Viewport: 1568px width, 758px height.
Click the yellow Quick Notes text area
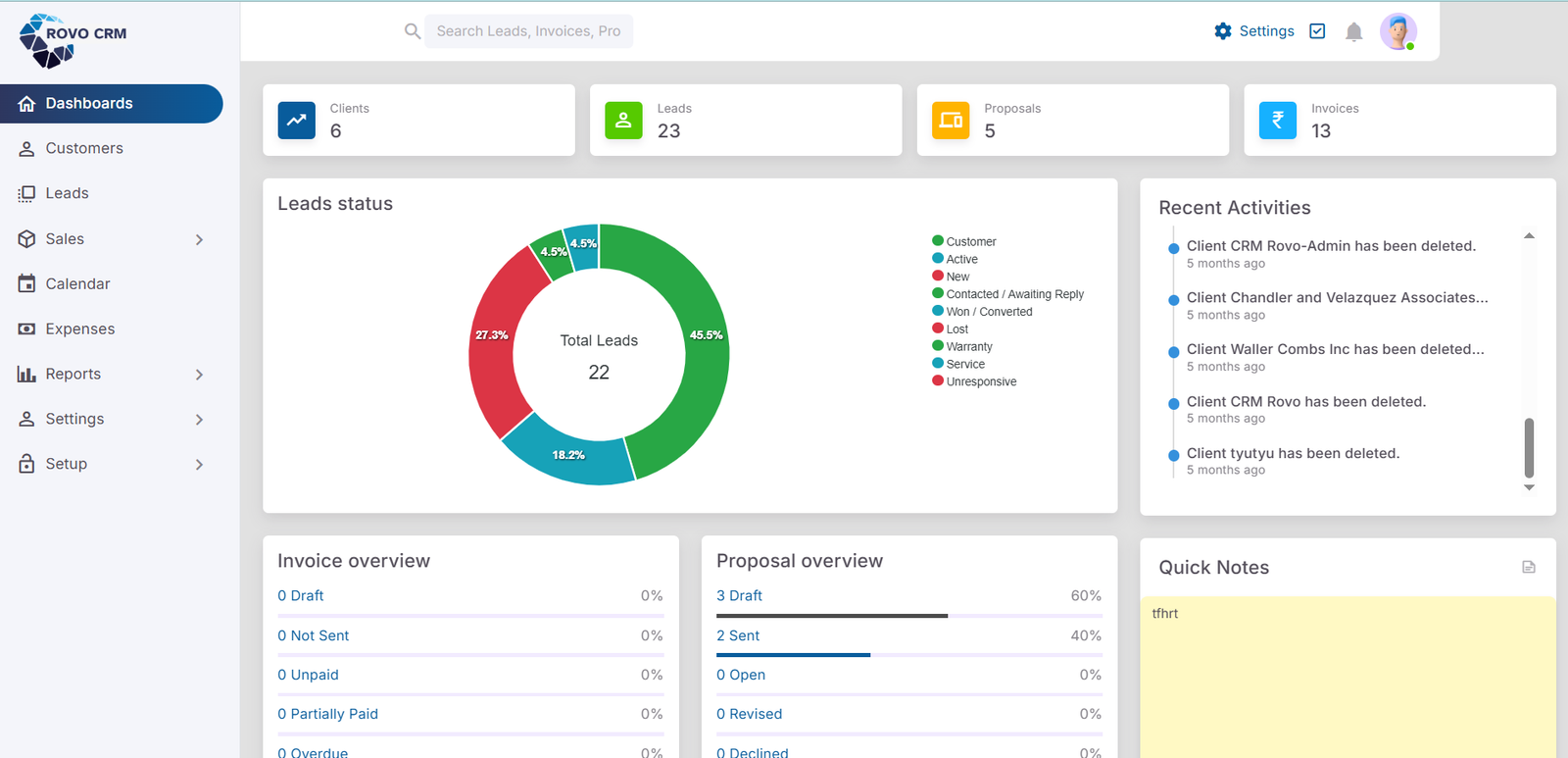1347,677
